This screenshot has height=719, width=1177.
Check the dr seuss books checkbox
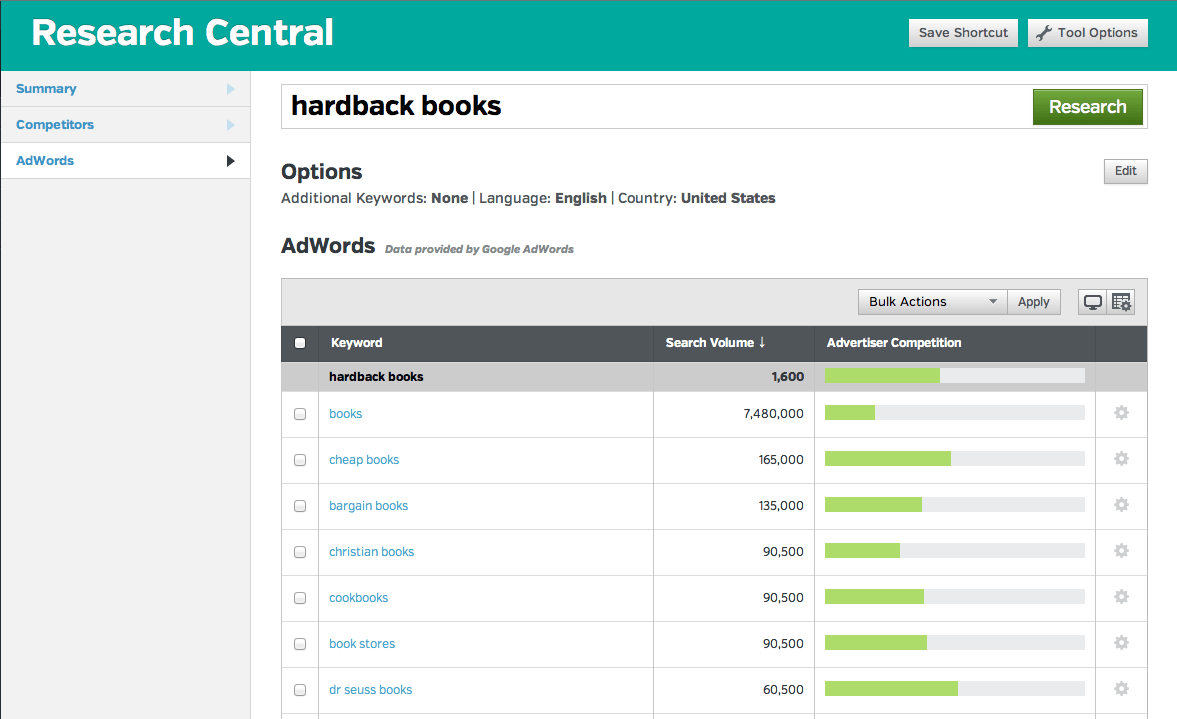click(x=300, y=690)
